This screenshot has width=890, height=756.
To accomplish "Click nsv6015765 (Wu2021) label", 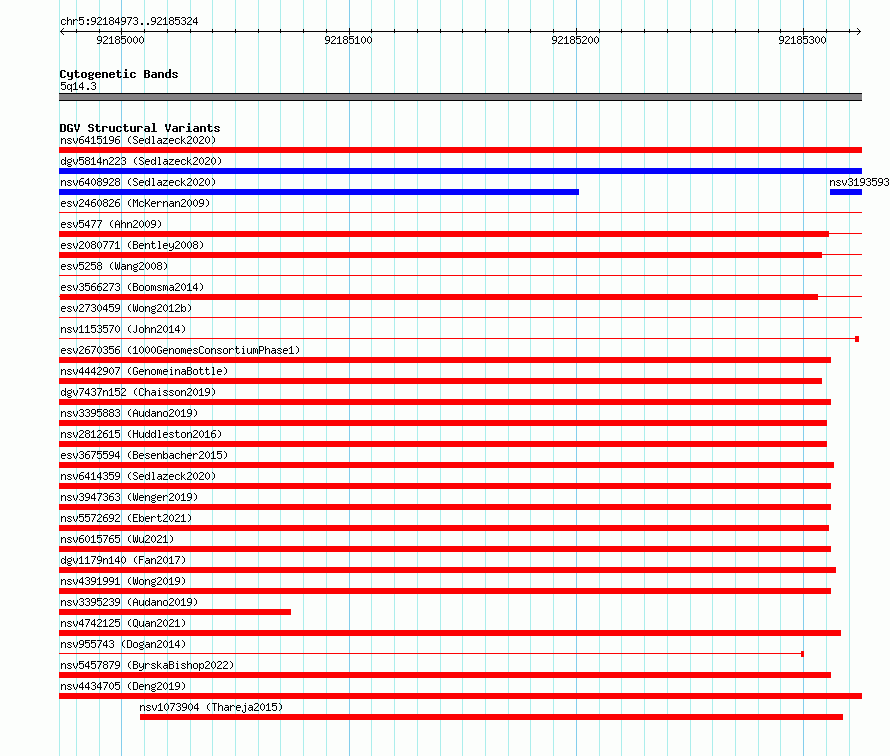I will pyautogui.click(x=117, y=539).
